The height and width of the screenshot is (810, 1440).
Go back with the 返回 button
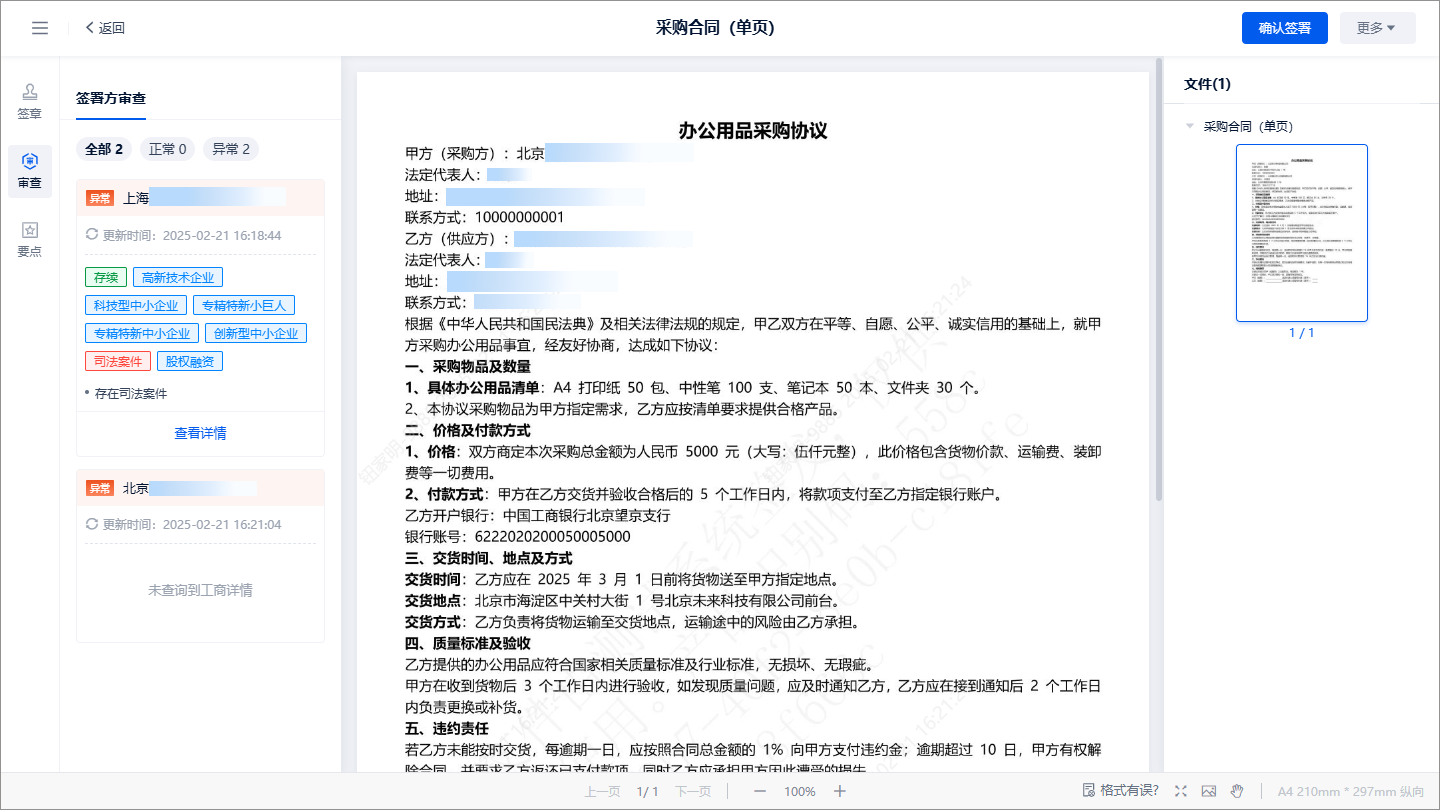click(x=105, y=28)
